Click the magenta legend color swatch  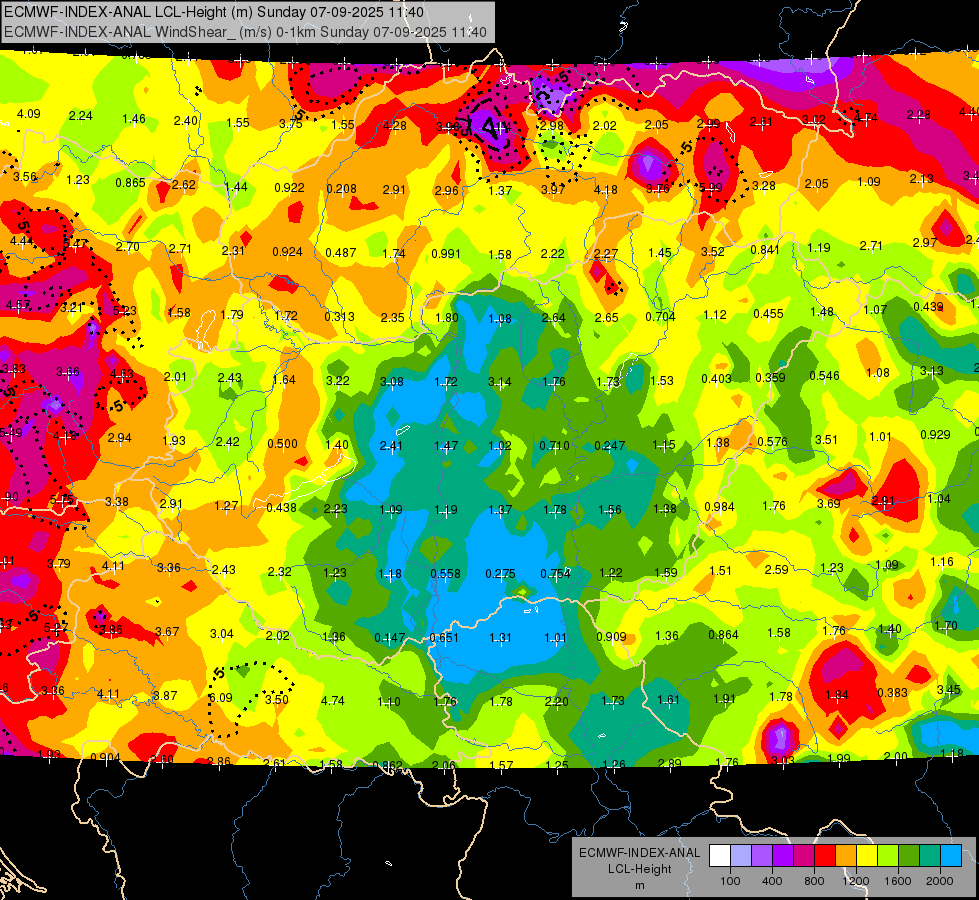click(804, 855)
